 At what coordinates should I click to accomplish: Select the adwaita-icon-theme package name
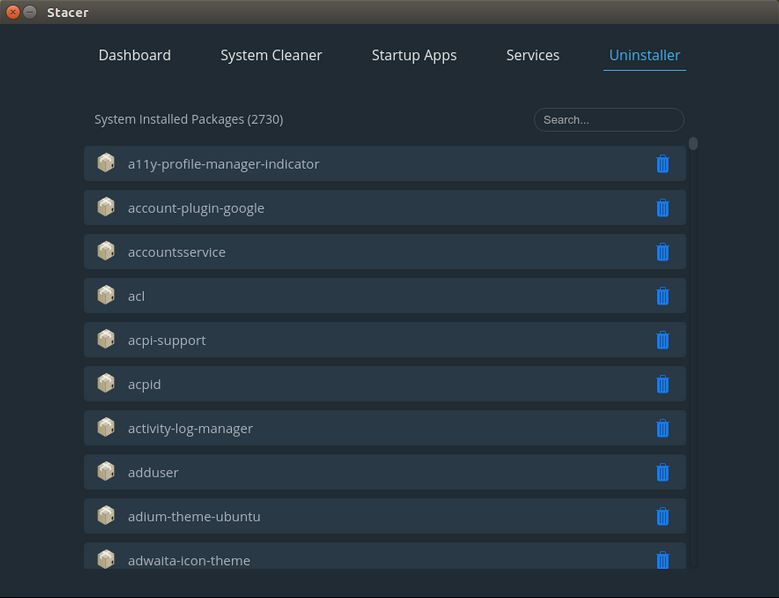(189, 561)
